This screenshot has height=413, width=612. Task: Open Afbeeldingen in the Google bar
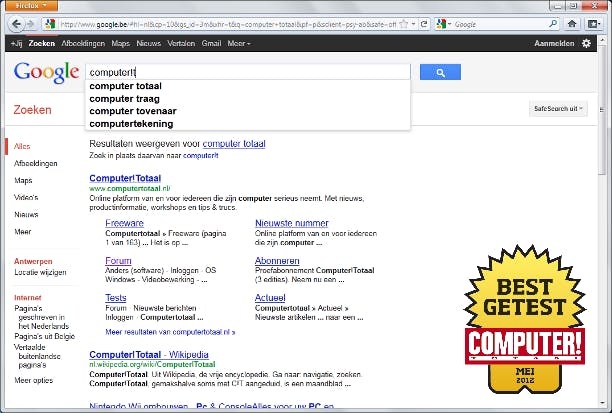point(83,43)
